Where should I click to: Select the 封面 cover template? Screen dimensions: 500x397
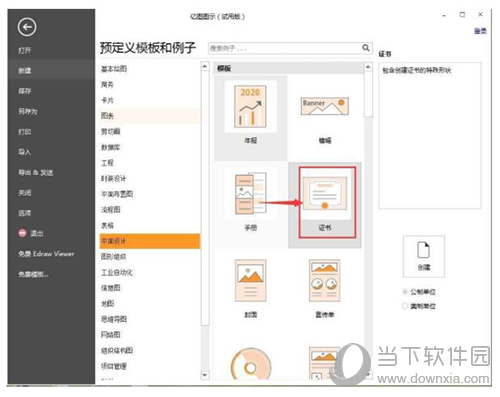coord(250,288)
